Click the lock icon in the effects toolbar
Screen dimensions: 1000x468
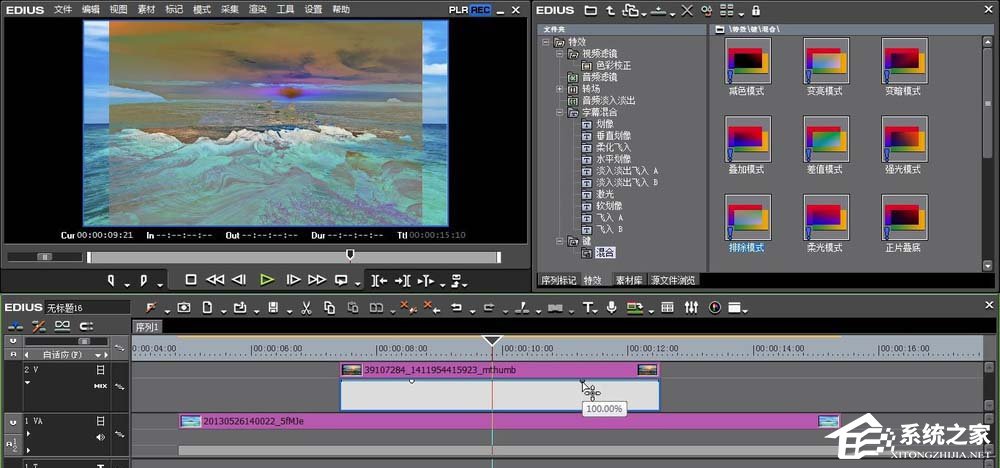(x=755, y=10)
